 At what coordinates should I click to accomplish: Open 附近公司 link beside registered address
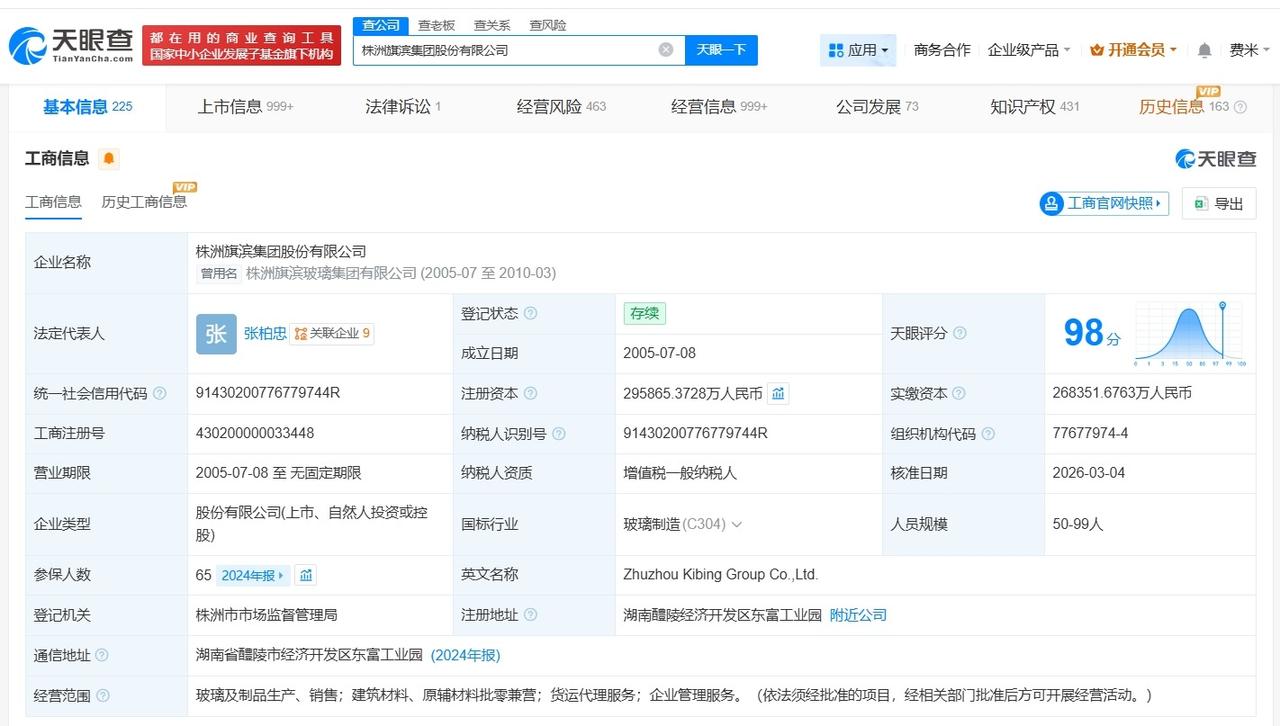click(858, 615)
